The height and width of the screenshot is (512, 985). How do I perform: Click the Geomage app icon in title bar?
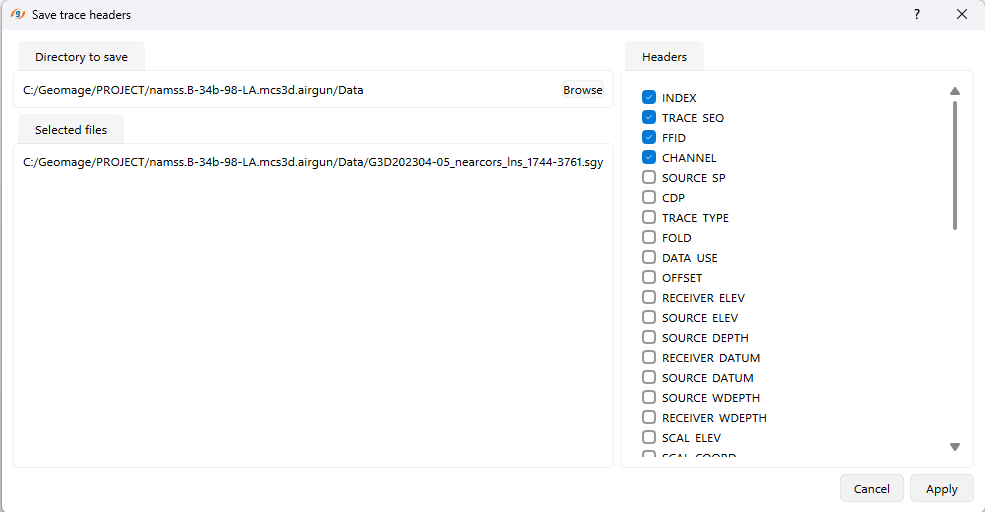coord(18,14)
